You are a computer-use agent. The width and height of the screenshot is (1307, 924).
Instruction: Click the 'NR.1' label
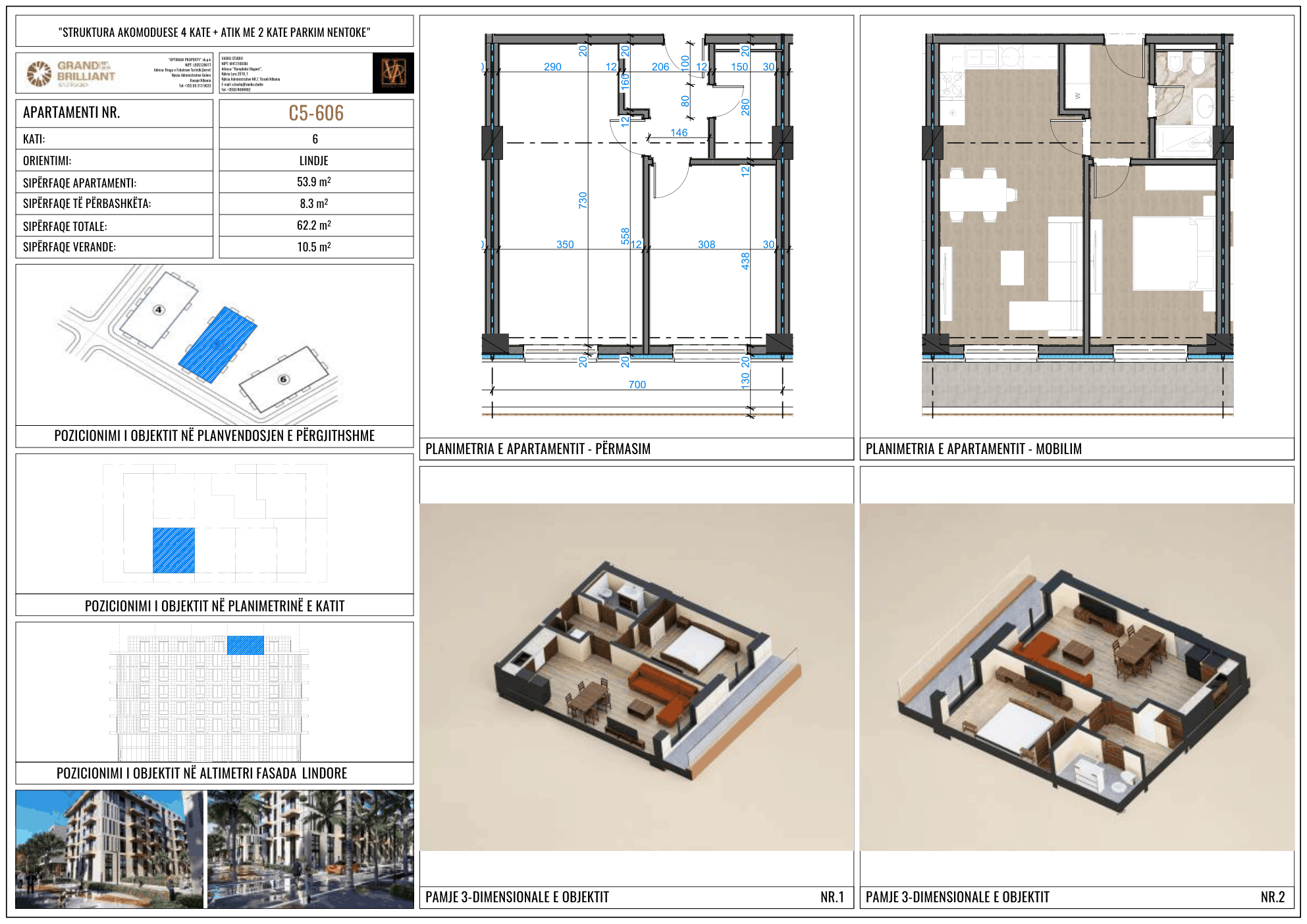832,898
